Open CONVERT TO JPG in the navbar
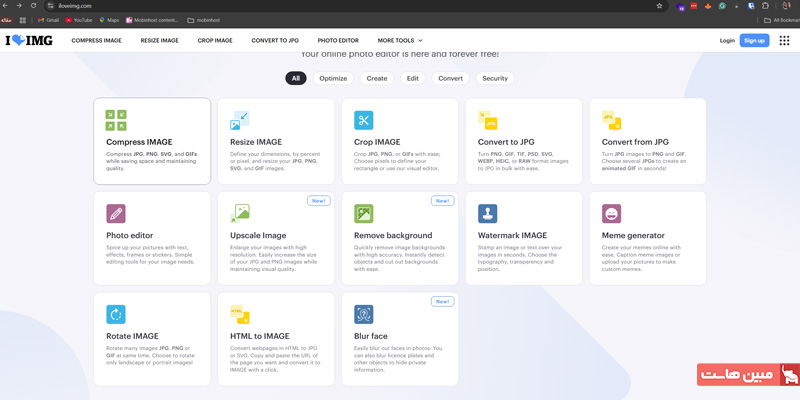The width and height of the screenshot is (800, 400). point(275,41)
